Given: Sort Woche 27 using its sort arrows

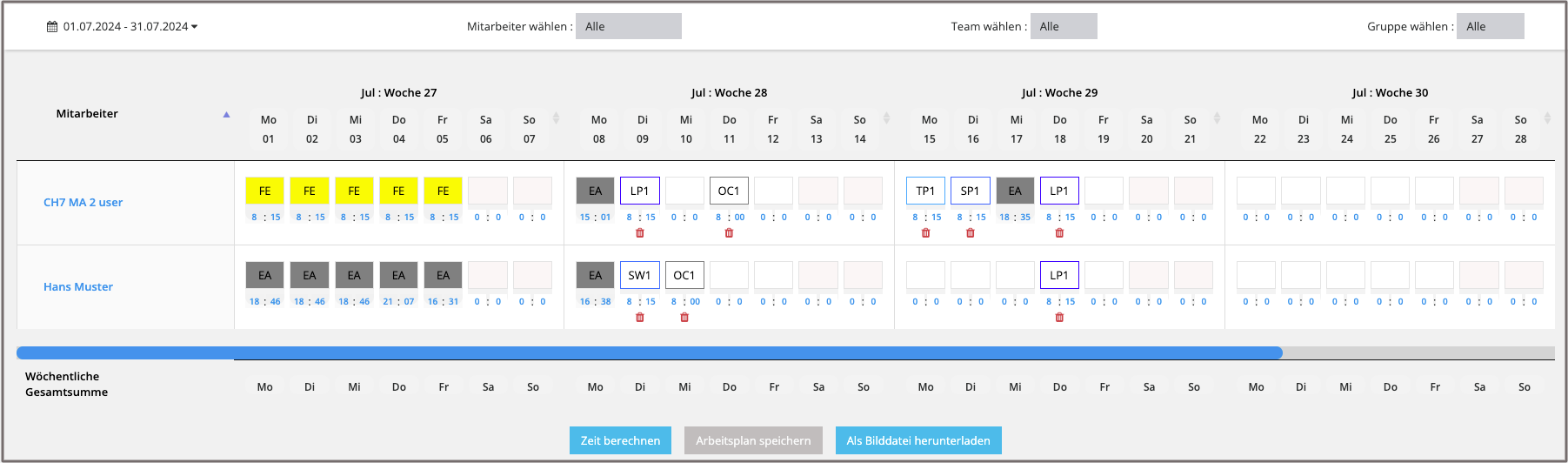Looking at the screenshot, I should click(556, 118).
